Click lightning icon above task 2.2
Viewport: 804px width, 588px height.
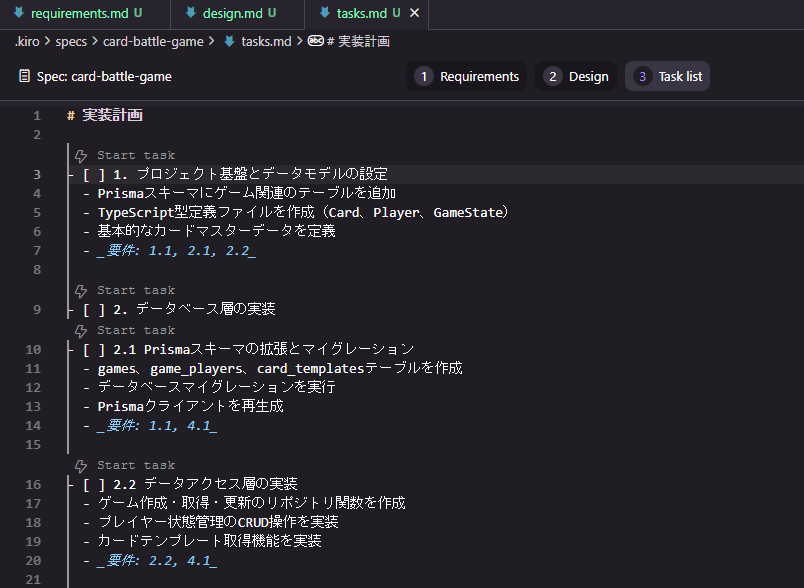point(81,465)
